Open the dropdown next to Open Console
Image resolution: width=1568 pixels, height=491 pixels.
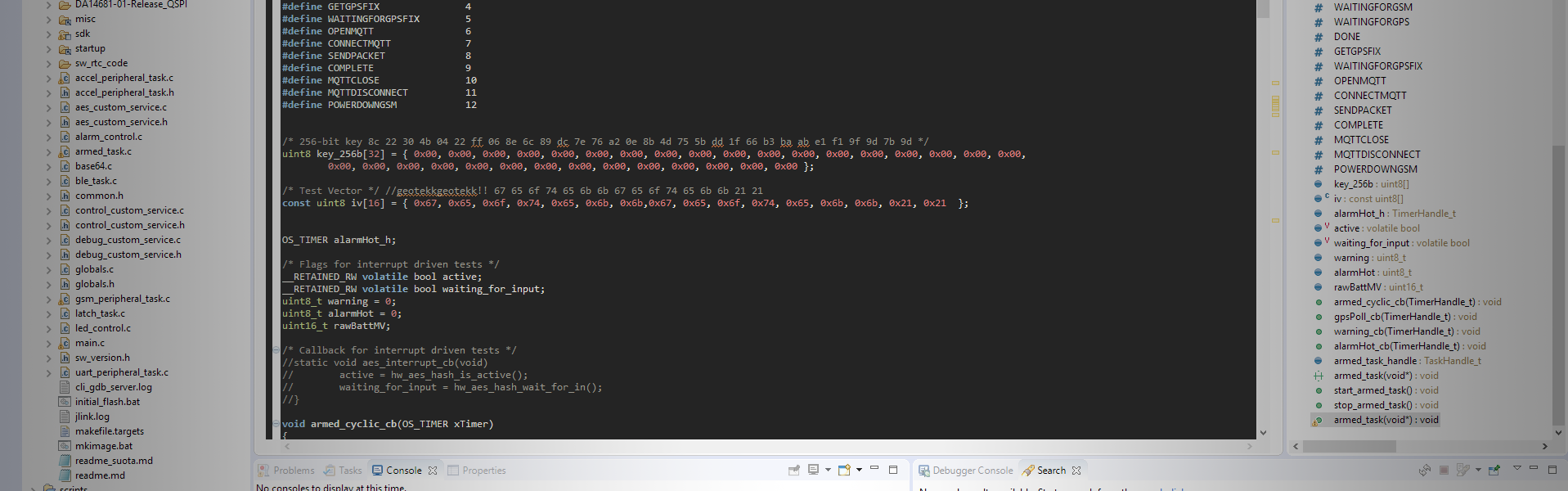[x=859, y=471]
